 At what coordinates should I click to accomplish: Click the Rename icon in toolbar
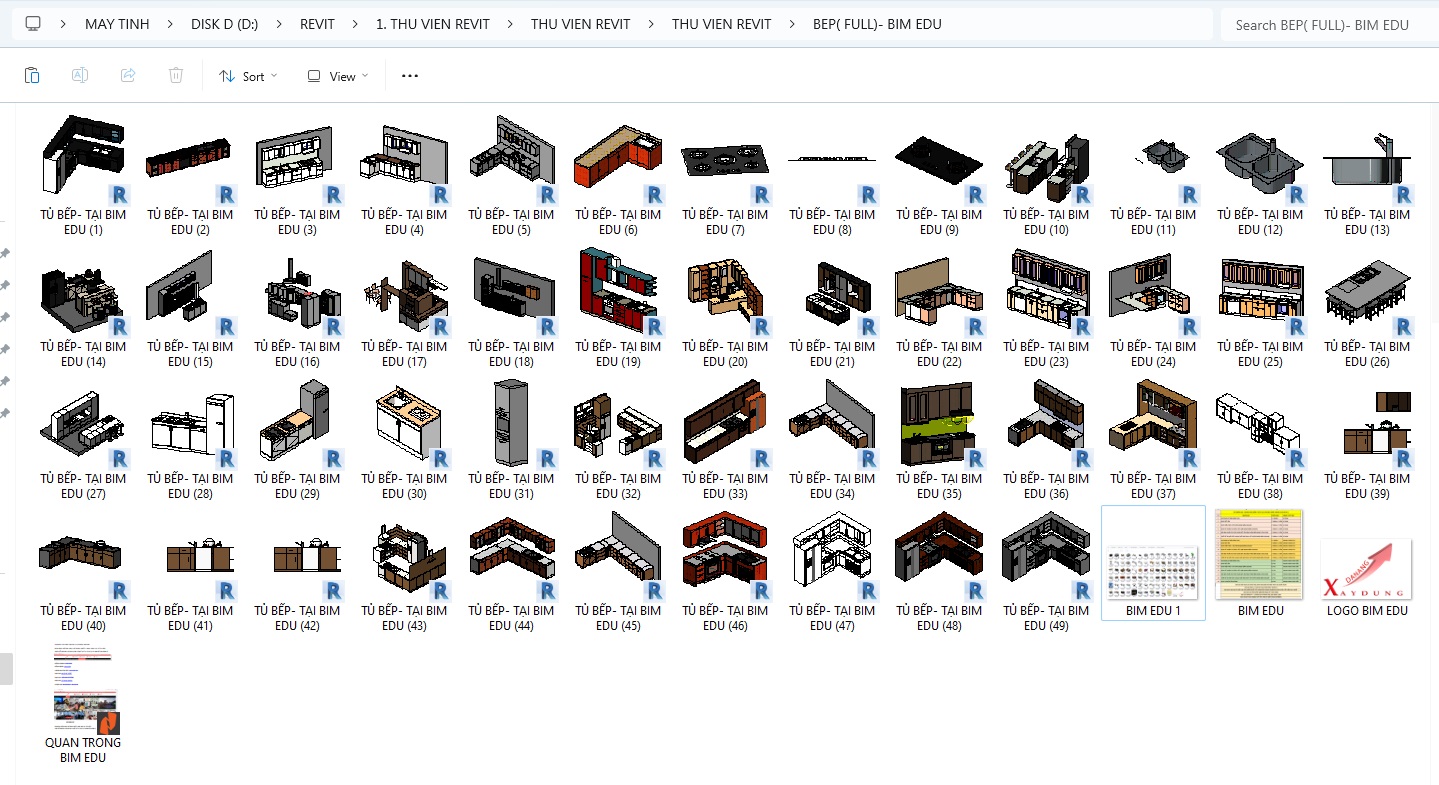(80, 76)
